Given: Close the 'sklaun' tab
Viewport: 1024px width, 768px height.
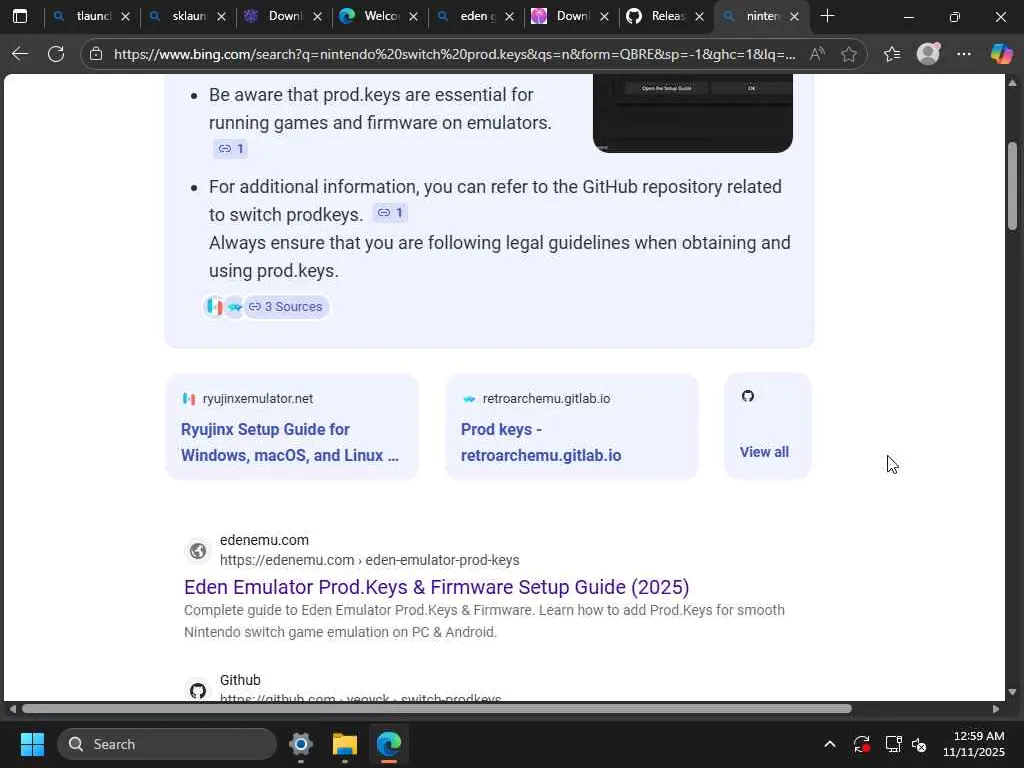Looking at the screenshot, I should (x=221, y=16).
